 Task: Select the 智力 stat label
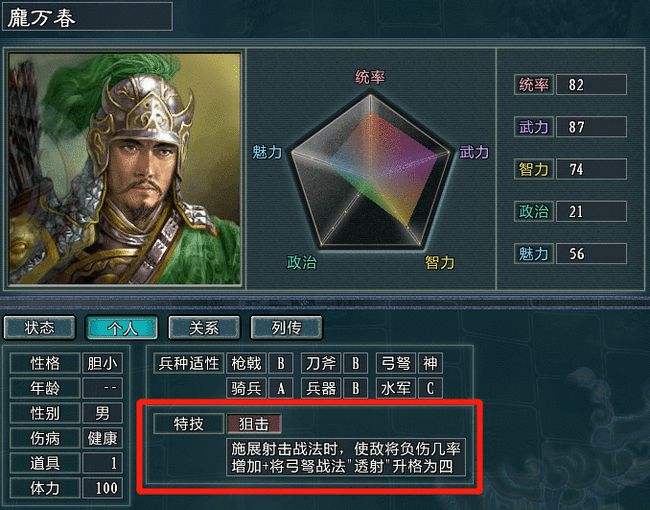pyautogui.click(x=534, y=169)
